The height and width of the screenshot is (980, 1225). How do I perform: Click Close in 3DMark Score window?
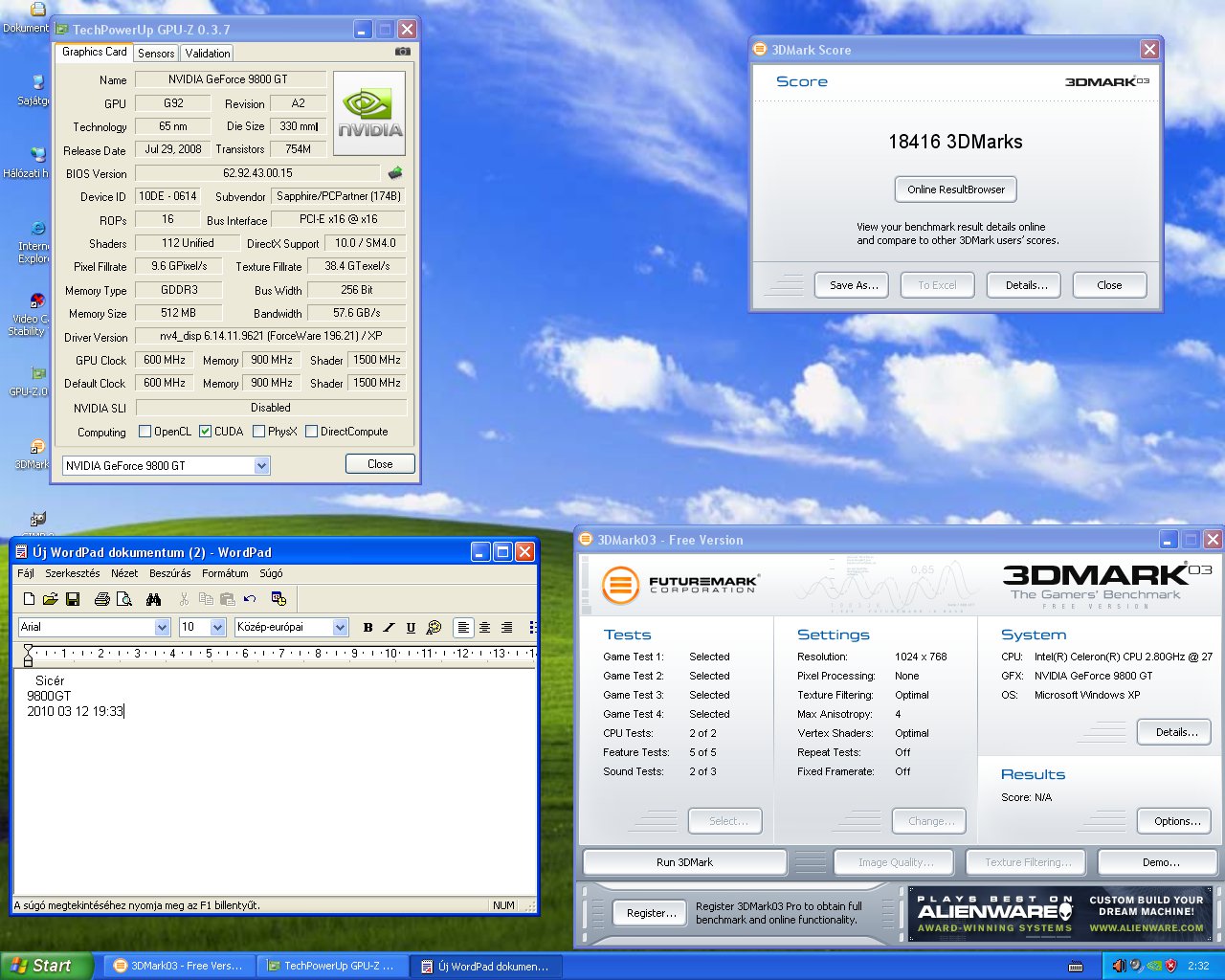coord(1109,285)
